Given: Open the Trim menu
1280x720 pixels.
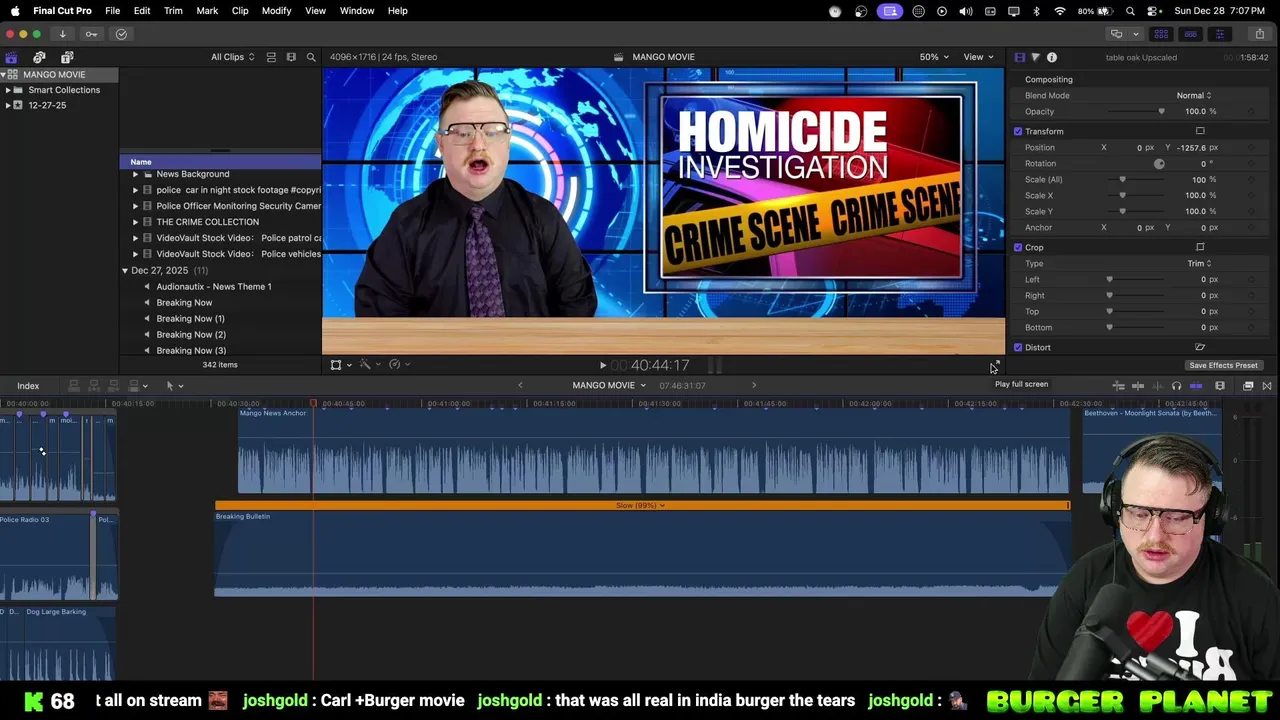Looking at the screenshot, I should [x=173, y=11].
